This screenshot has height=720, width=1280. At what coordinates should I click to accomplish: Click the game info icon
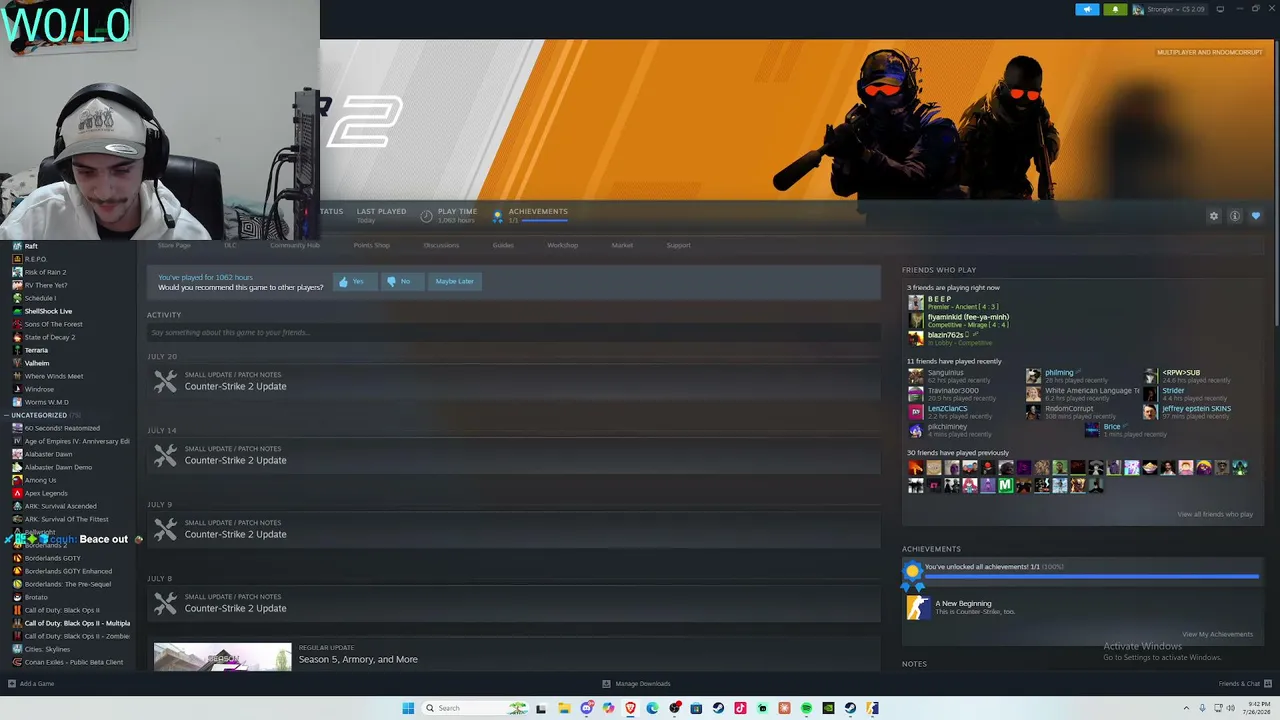coord(1235,216)
